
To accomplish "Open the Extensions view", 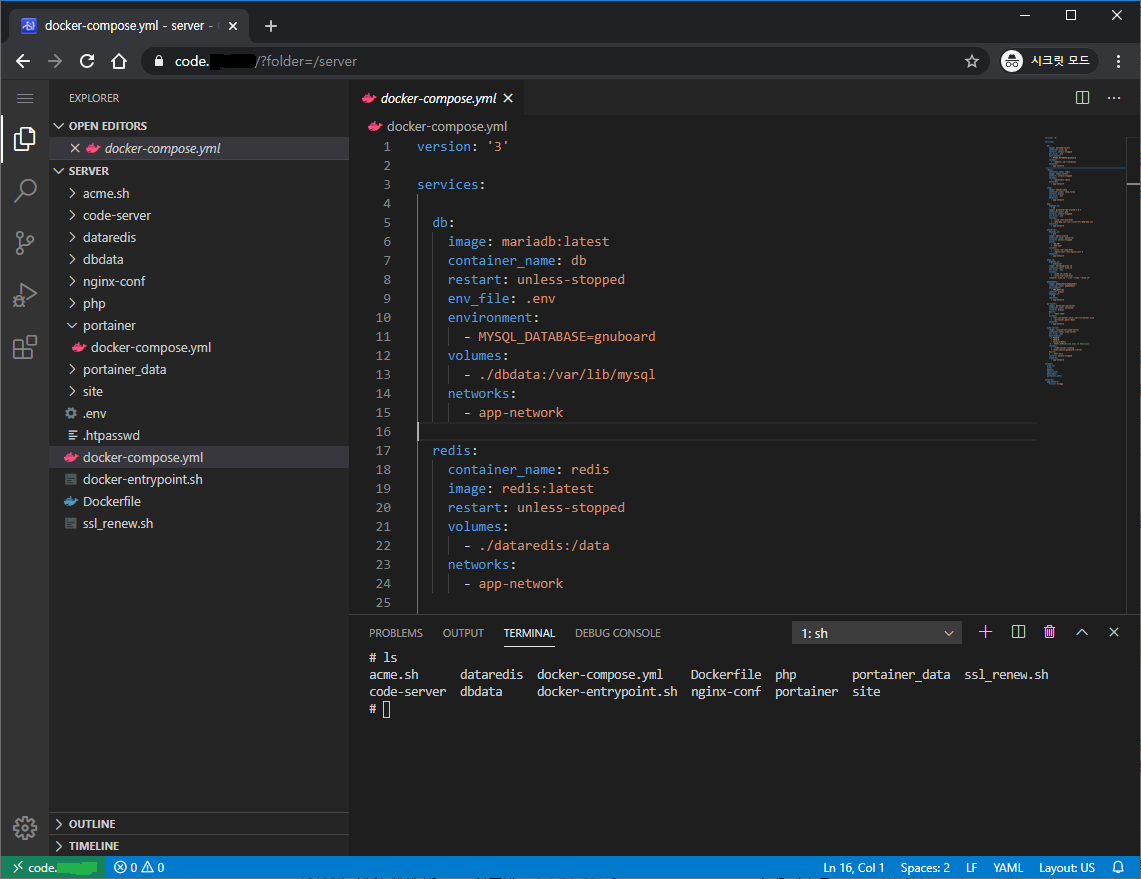I will 25,347.
